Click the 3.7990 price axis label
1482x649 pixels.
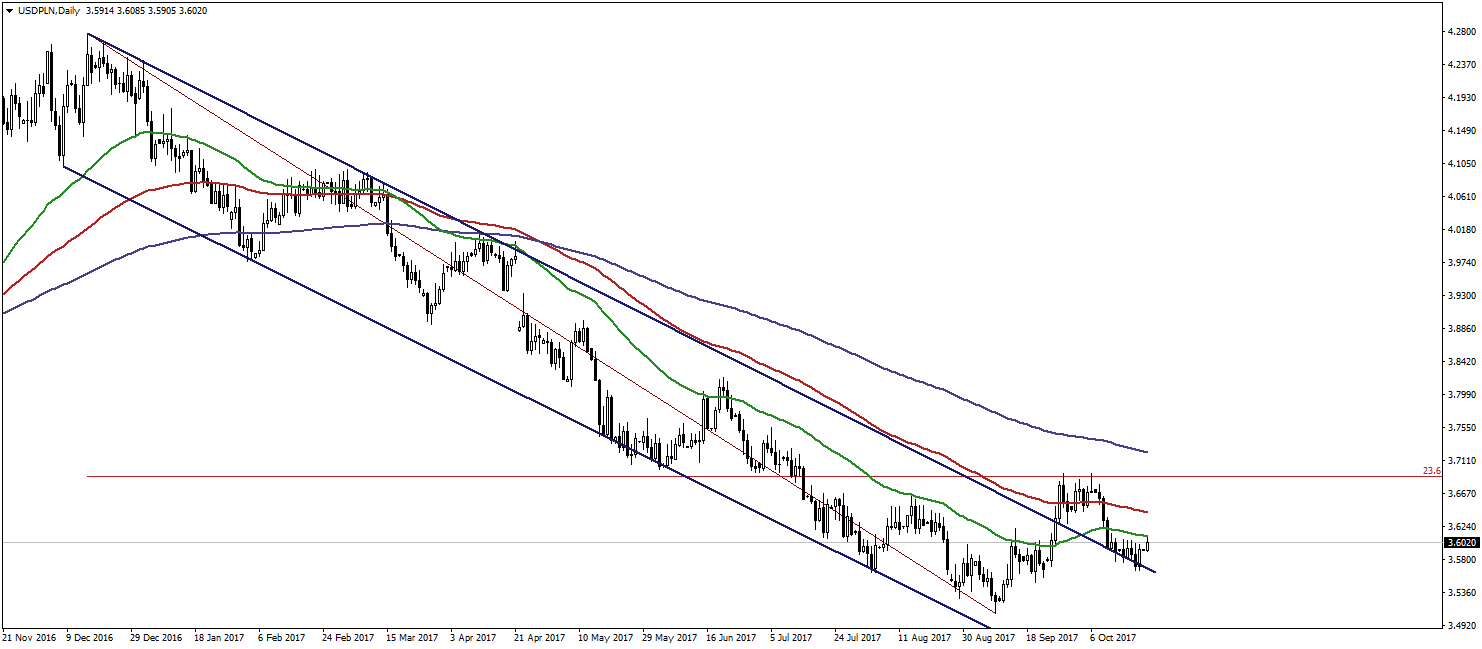[x=1461, y=395]
